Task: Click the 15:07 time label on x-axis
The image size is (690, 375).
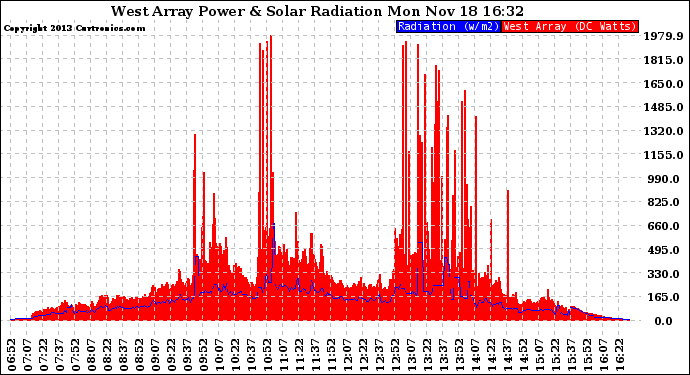Action: tap(540, 355)
